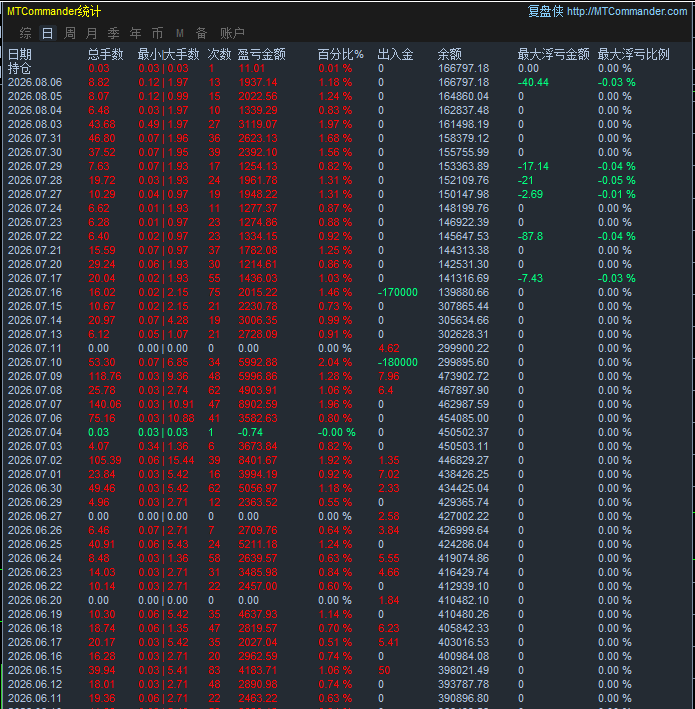The width and height of the screenshot is (695, 709).
Task: Click the 盈亏金额 column header
Action: click(x=262, y=55)
